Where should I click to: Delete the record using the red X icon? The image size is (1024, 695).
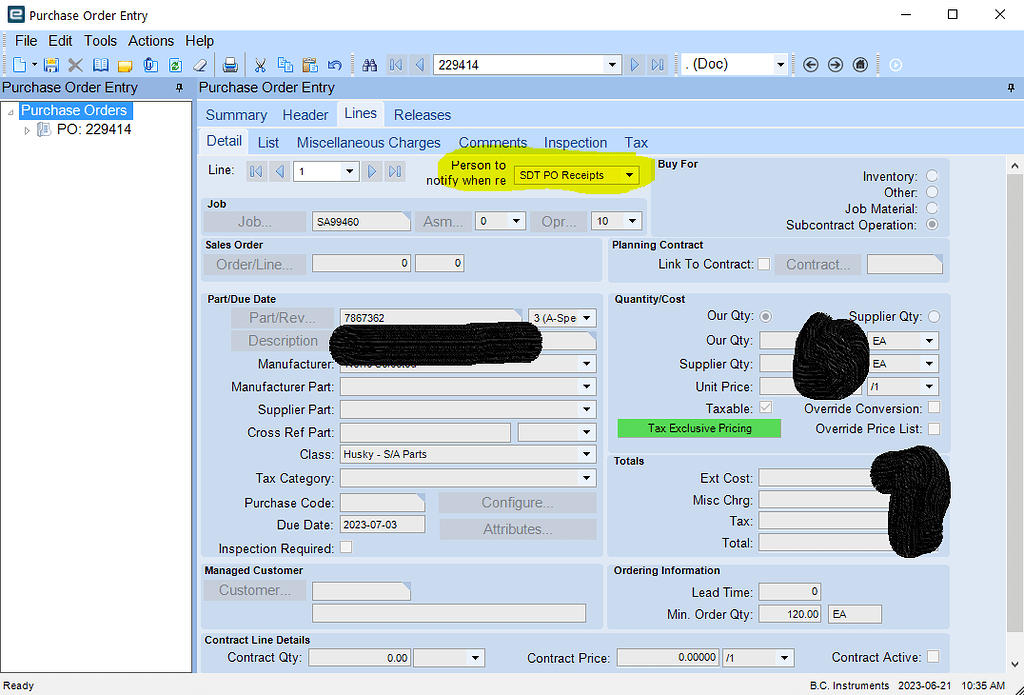pos(74,64)
